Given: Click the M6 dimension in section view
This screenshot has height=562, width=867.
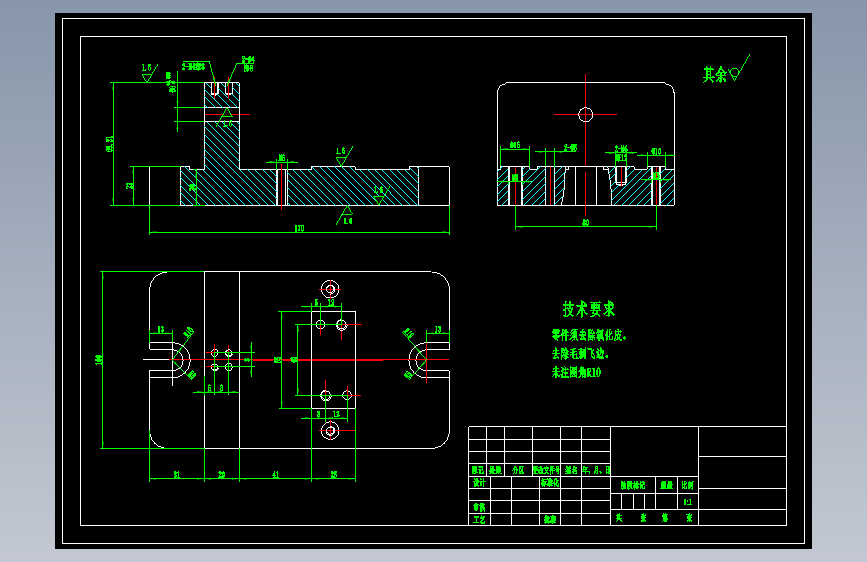Looking at the screenshot, I should 281,158.
